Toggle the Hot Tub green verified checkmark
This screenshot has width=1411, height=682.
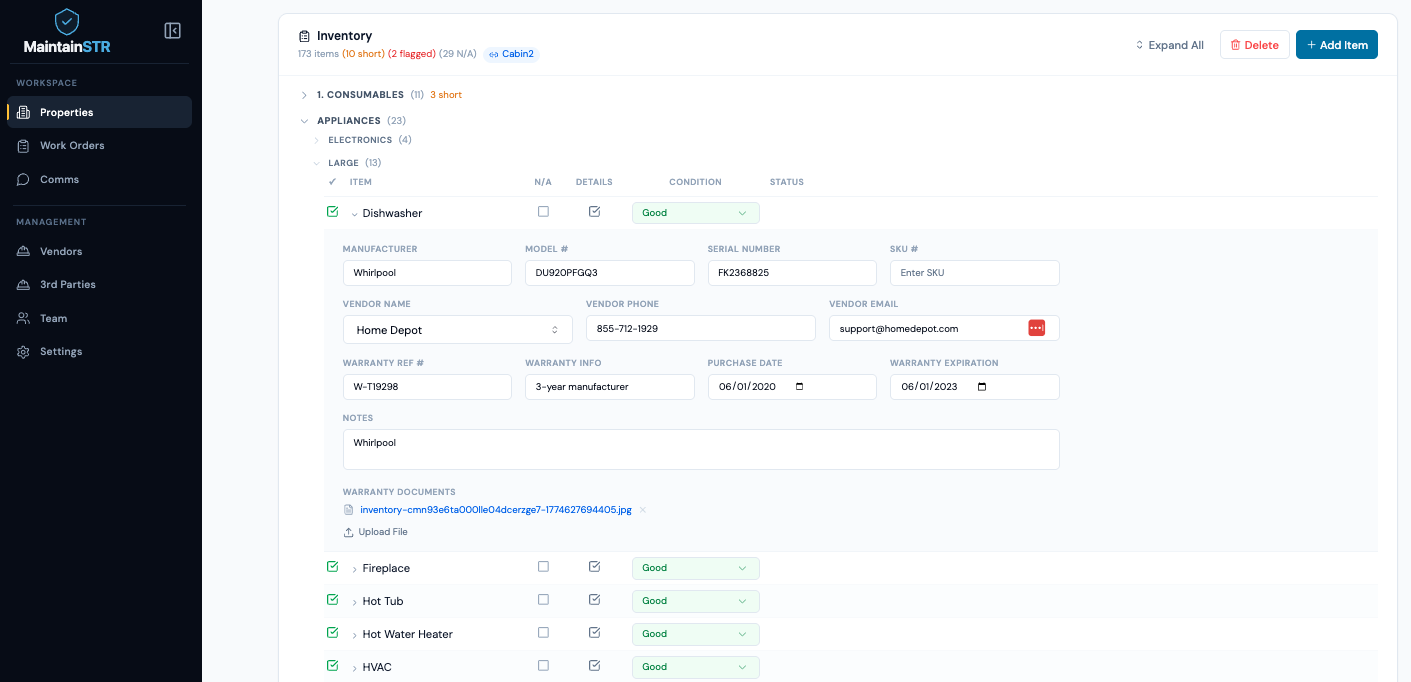(333, 600)
